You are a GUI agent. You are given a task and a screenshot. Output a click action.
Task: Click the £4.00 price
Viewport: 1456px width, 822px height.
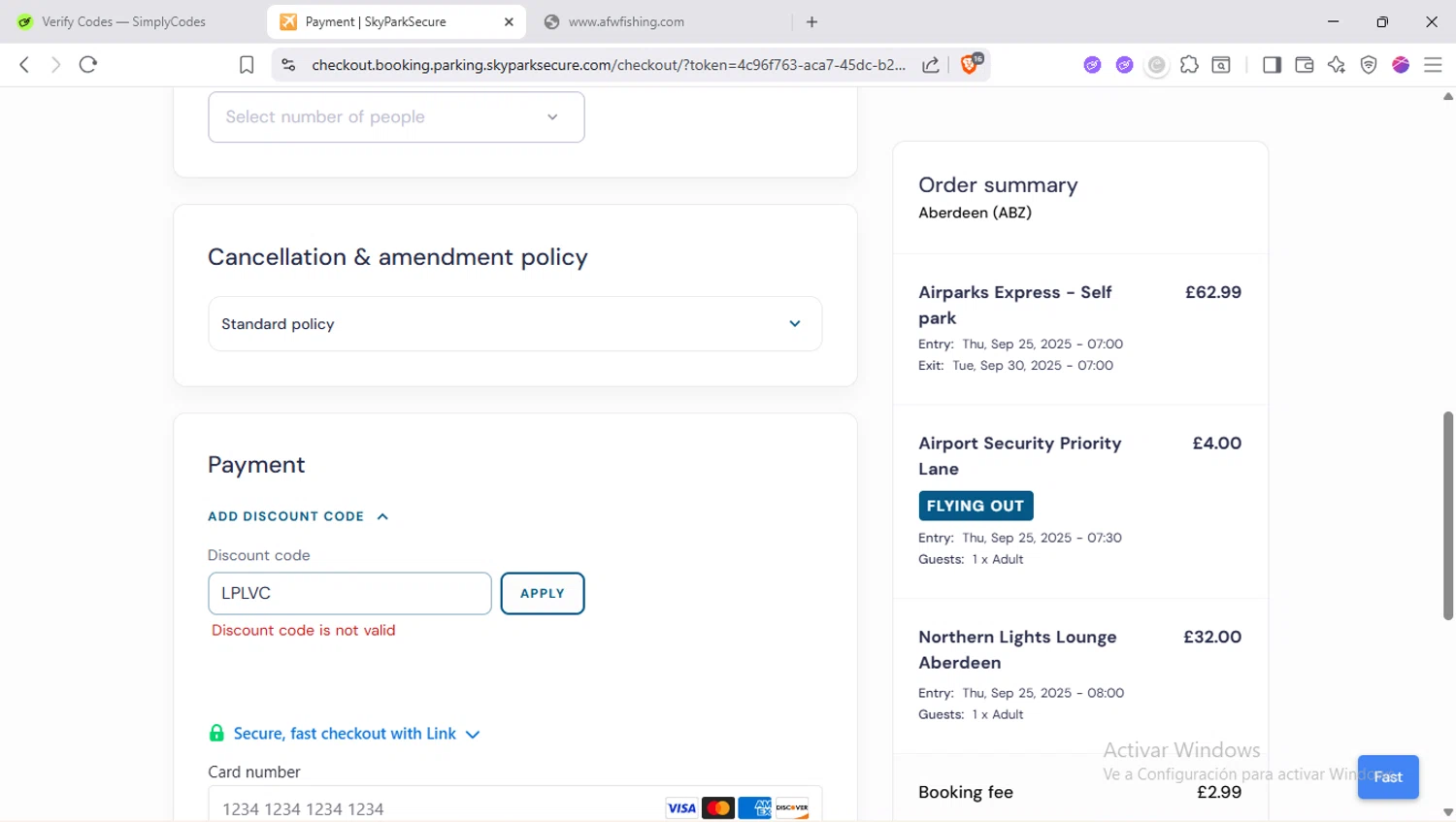[1217, 443]
